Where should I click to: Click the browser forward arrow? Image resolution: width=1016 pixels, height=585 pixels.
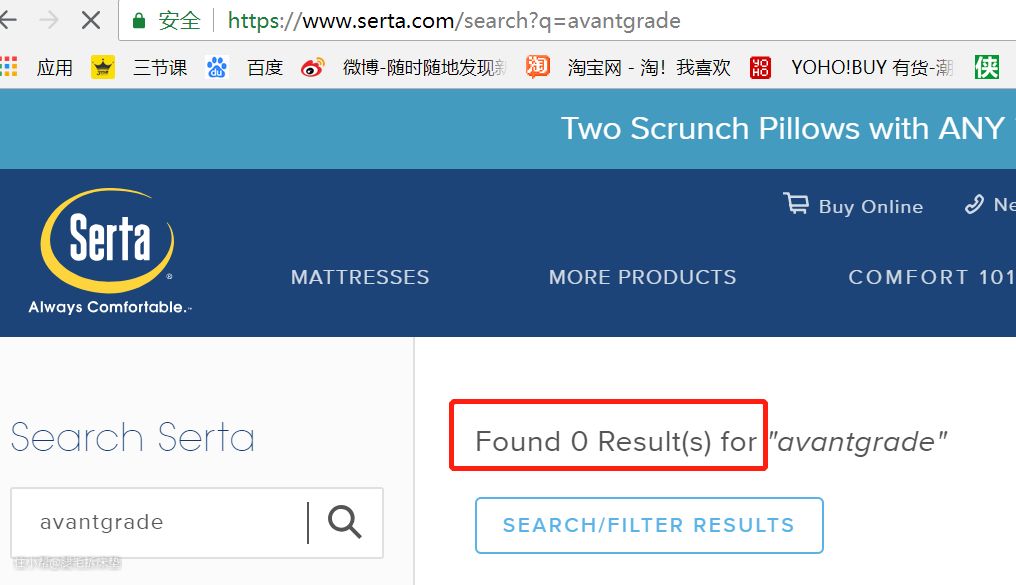[x=46, y=20]
